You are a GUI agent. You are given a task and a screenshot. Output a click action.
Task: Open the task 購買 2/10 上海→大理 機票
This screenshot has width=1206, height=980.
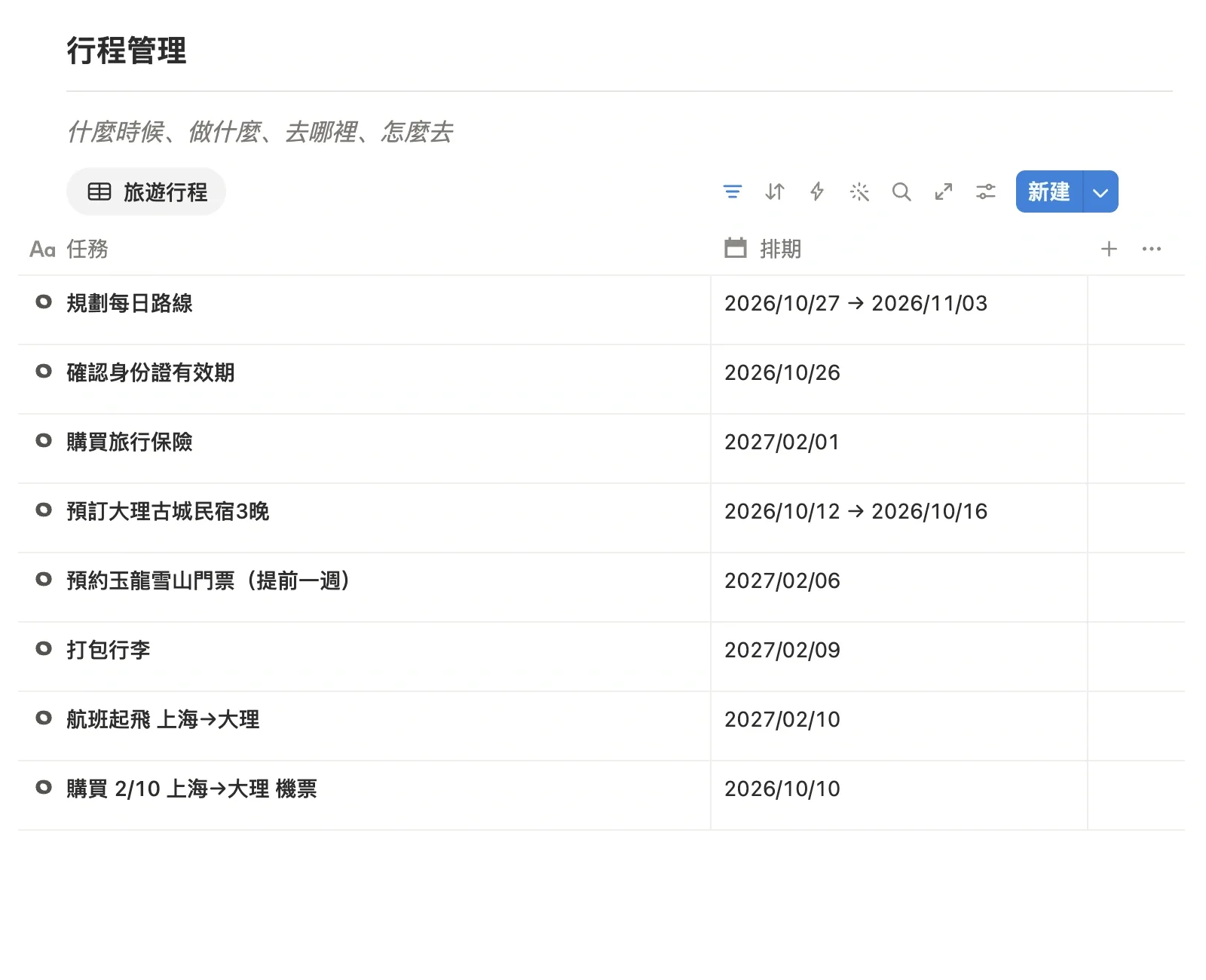click(x=192, y=789)
